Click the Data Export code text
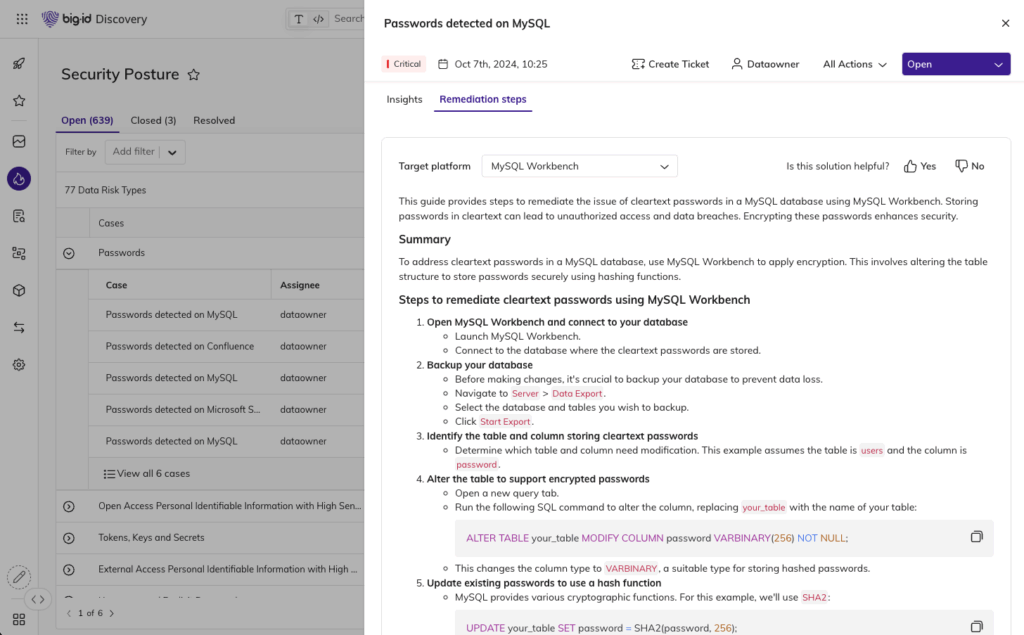1024x635 pixels. [577, 393]
